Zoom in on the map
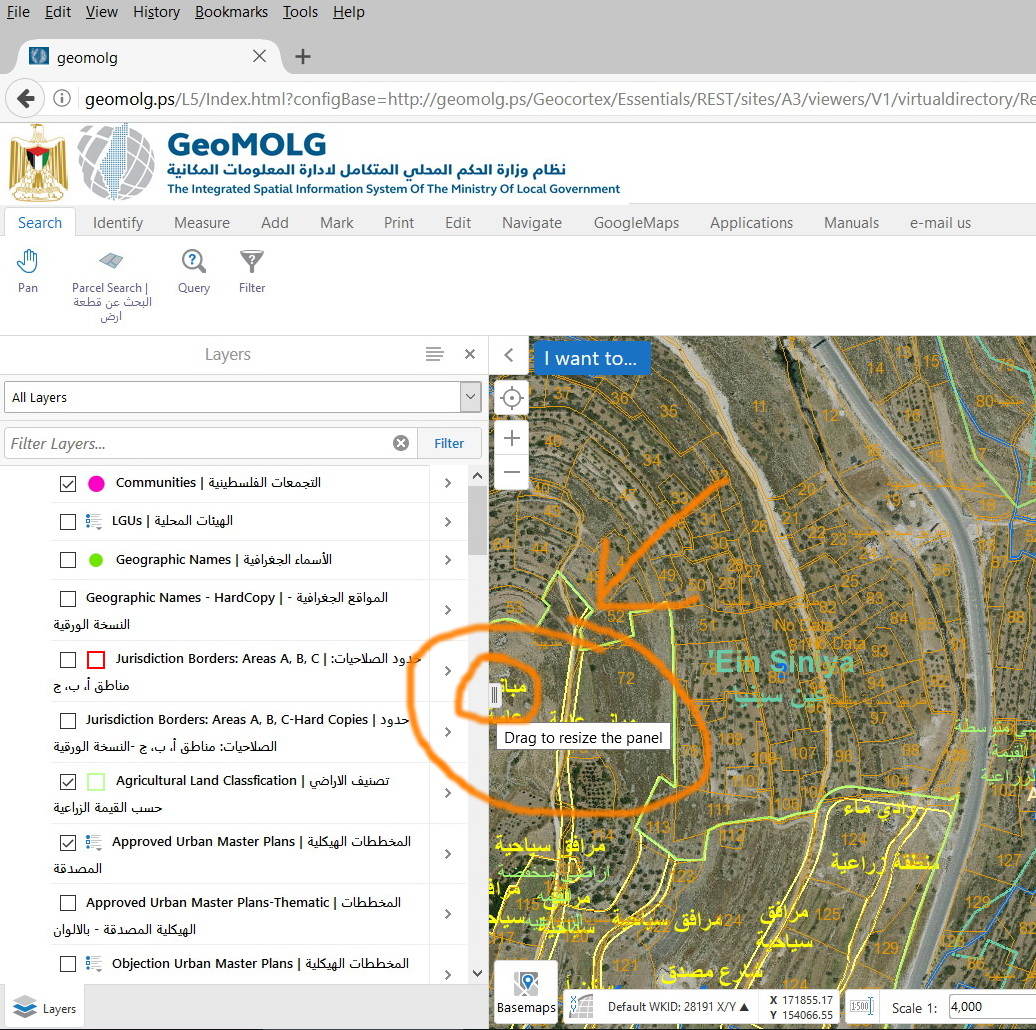Viewport: 1036px width, 1030px height. 512,438
